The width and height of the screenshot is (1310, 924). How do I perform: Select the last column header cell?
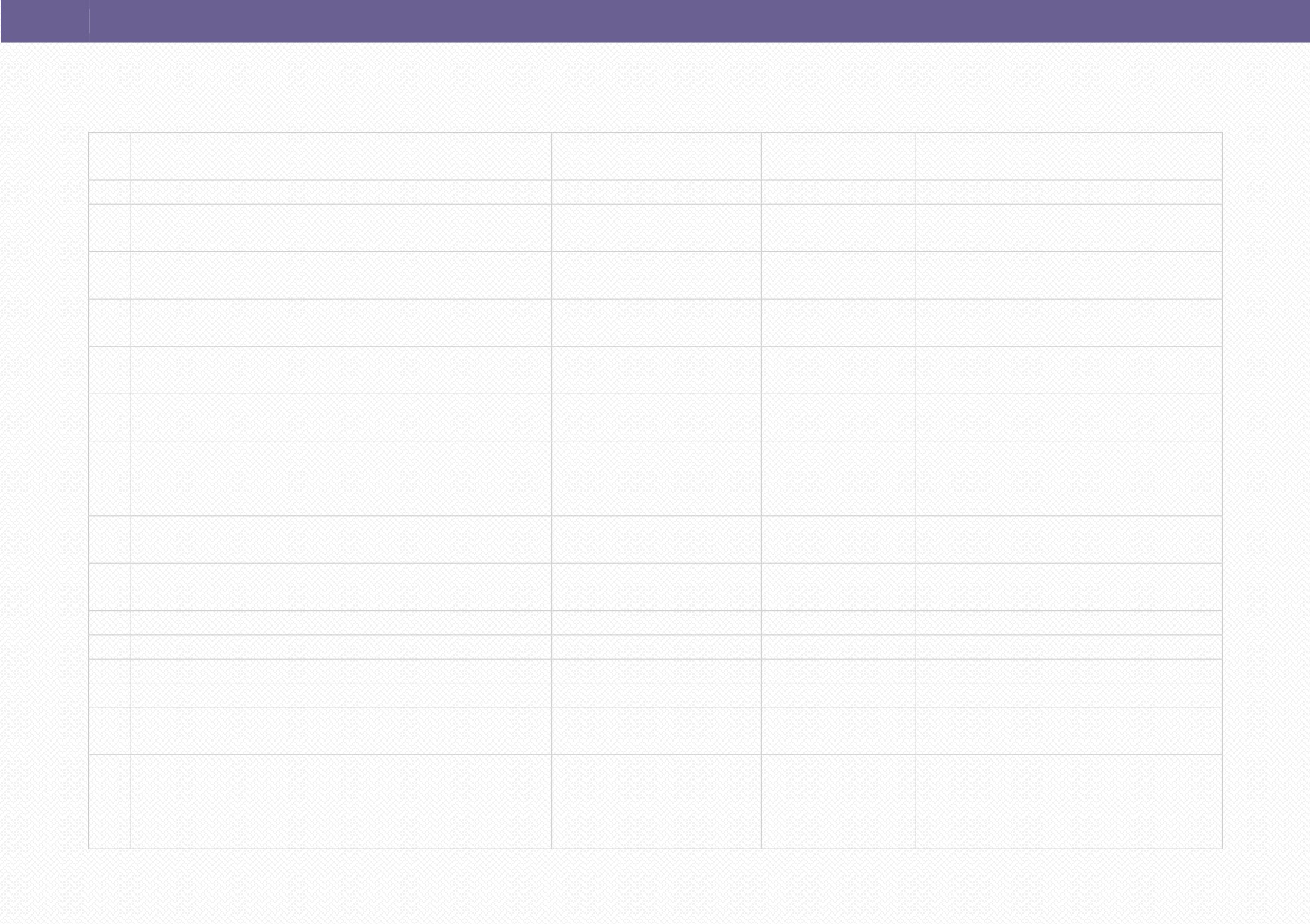click(1069, 156)
